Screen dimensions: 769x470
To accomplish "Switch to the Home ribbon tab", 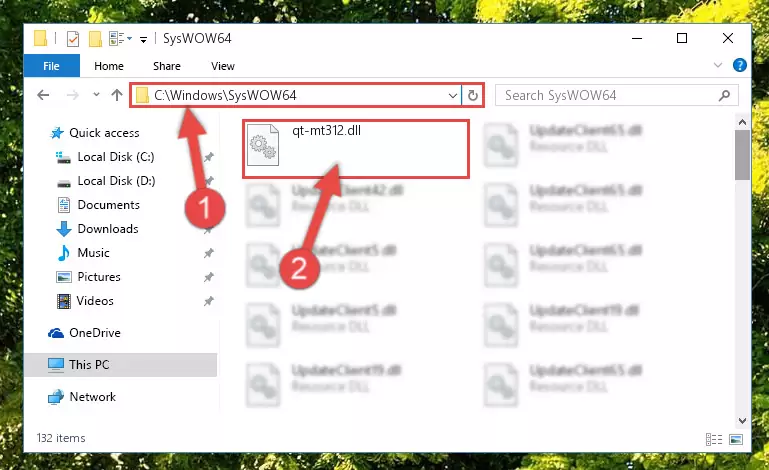I will pos(109,66).
